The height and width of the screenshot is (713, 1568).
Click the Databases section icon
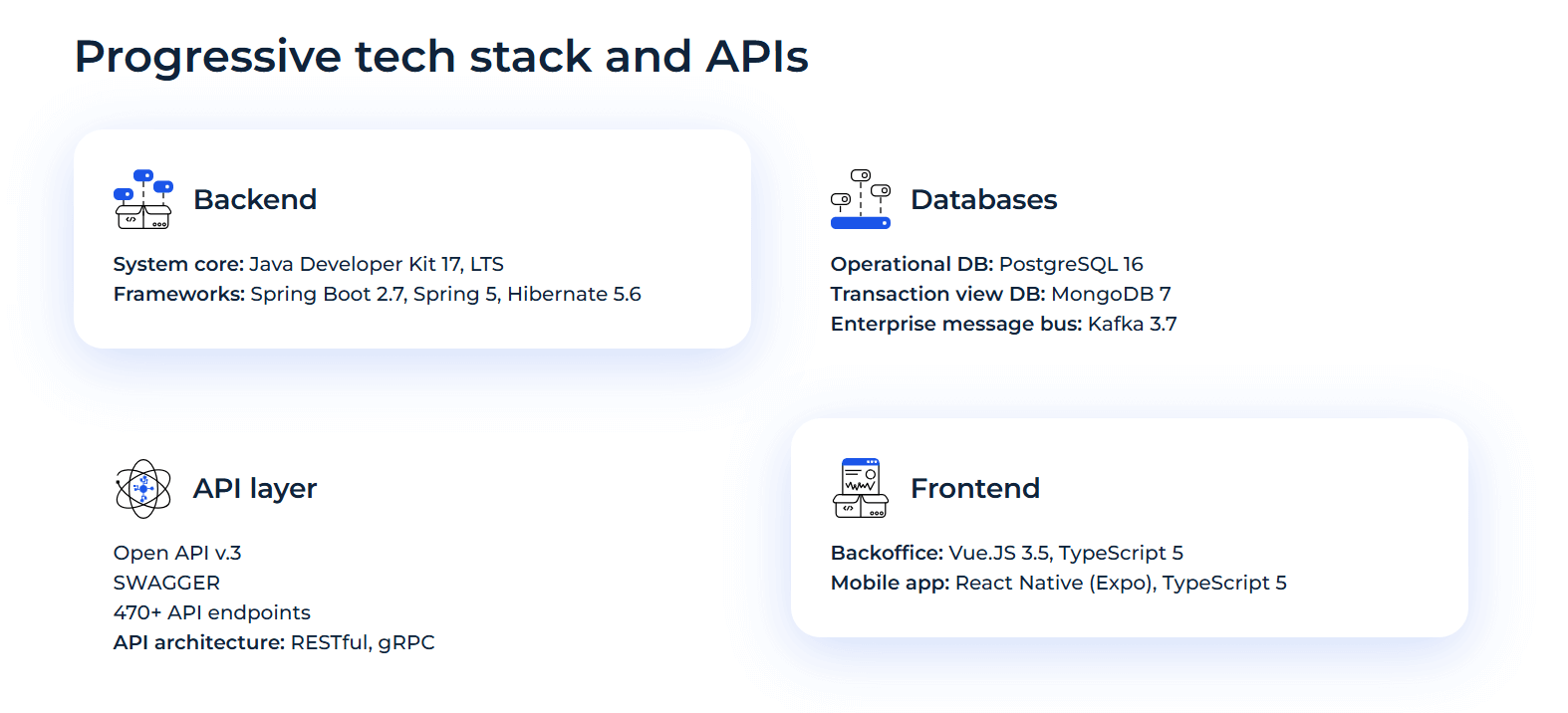coord(861,199)
